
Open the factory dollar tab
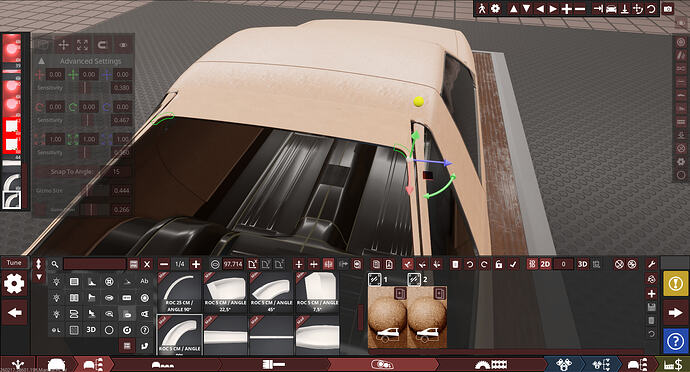673,365
